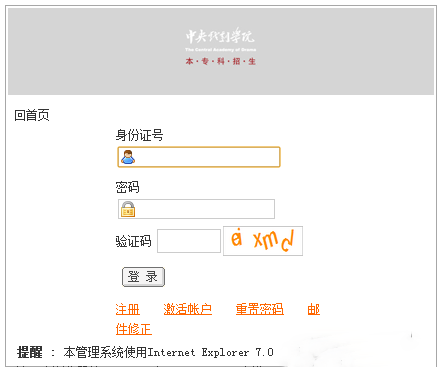This screenshot has width=443, height=367.
Task: Submit the form with 登录 button
Action: coord(143,277)
